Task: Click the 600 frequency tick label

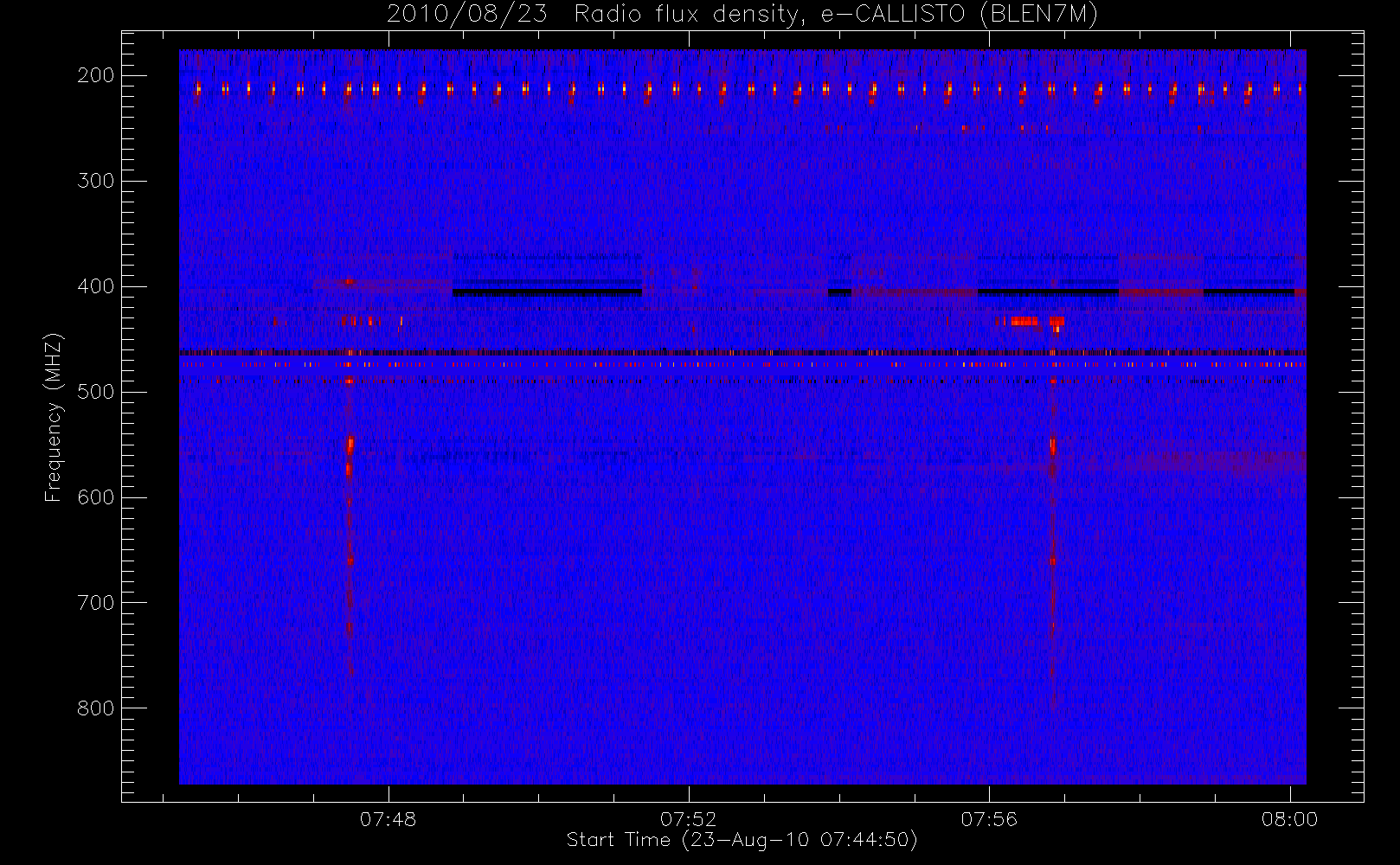Action: (x=96, y=497)
